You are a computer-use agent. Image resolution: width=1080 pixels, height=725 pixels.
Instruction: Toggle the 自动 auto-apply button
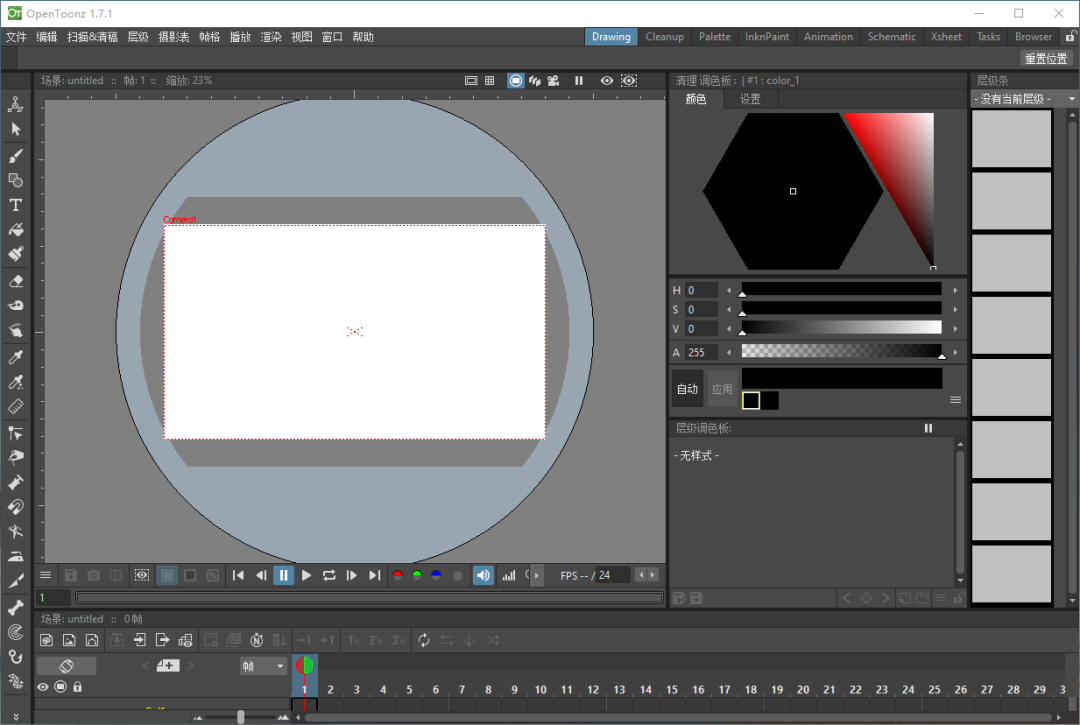tap(687, 389)
